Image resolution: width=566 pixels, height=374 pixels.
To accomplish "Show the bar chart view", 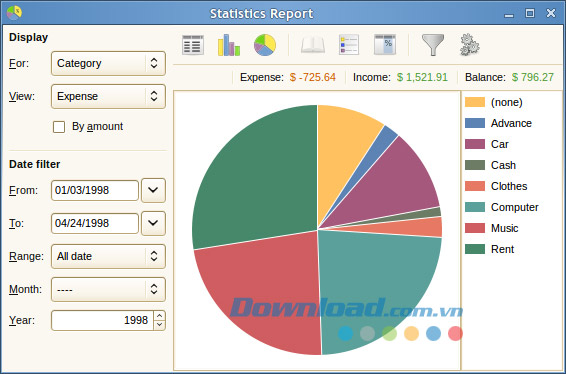I will click(229, 45).
